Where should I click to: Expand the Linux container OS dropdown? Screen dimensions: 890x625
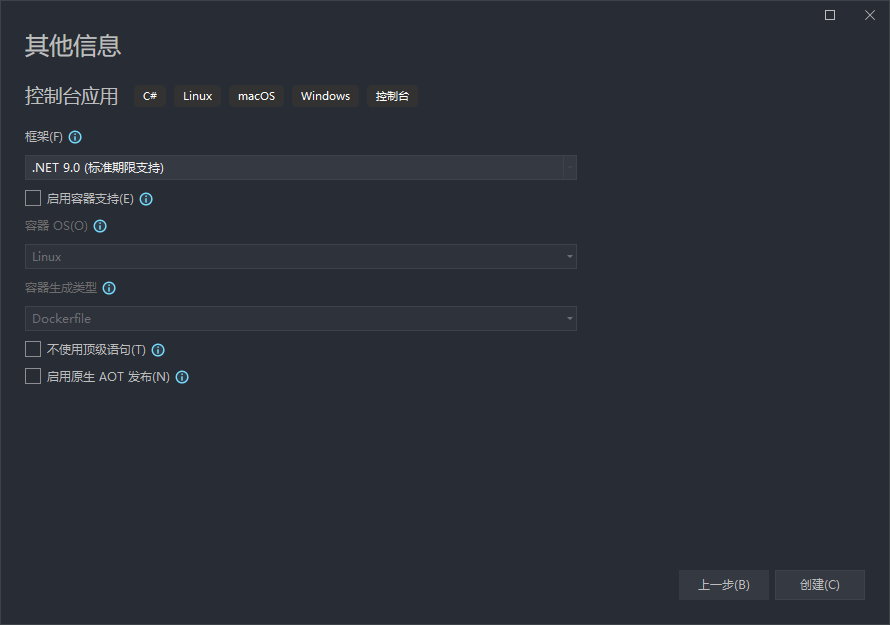tap(301, 257)
